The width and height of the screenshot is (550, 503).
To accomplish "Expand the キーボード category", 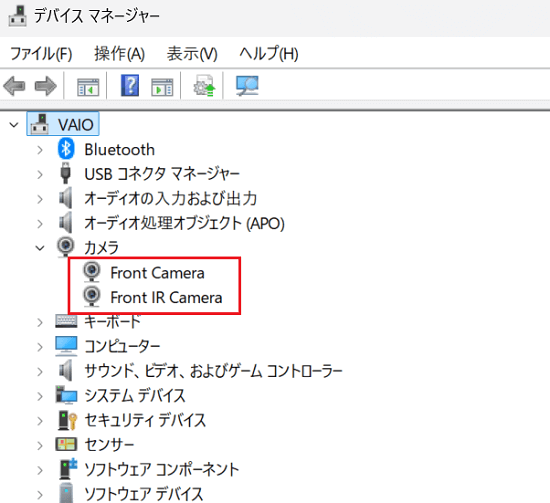I will click(x=40, y=322).
